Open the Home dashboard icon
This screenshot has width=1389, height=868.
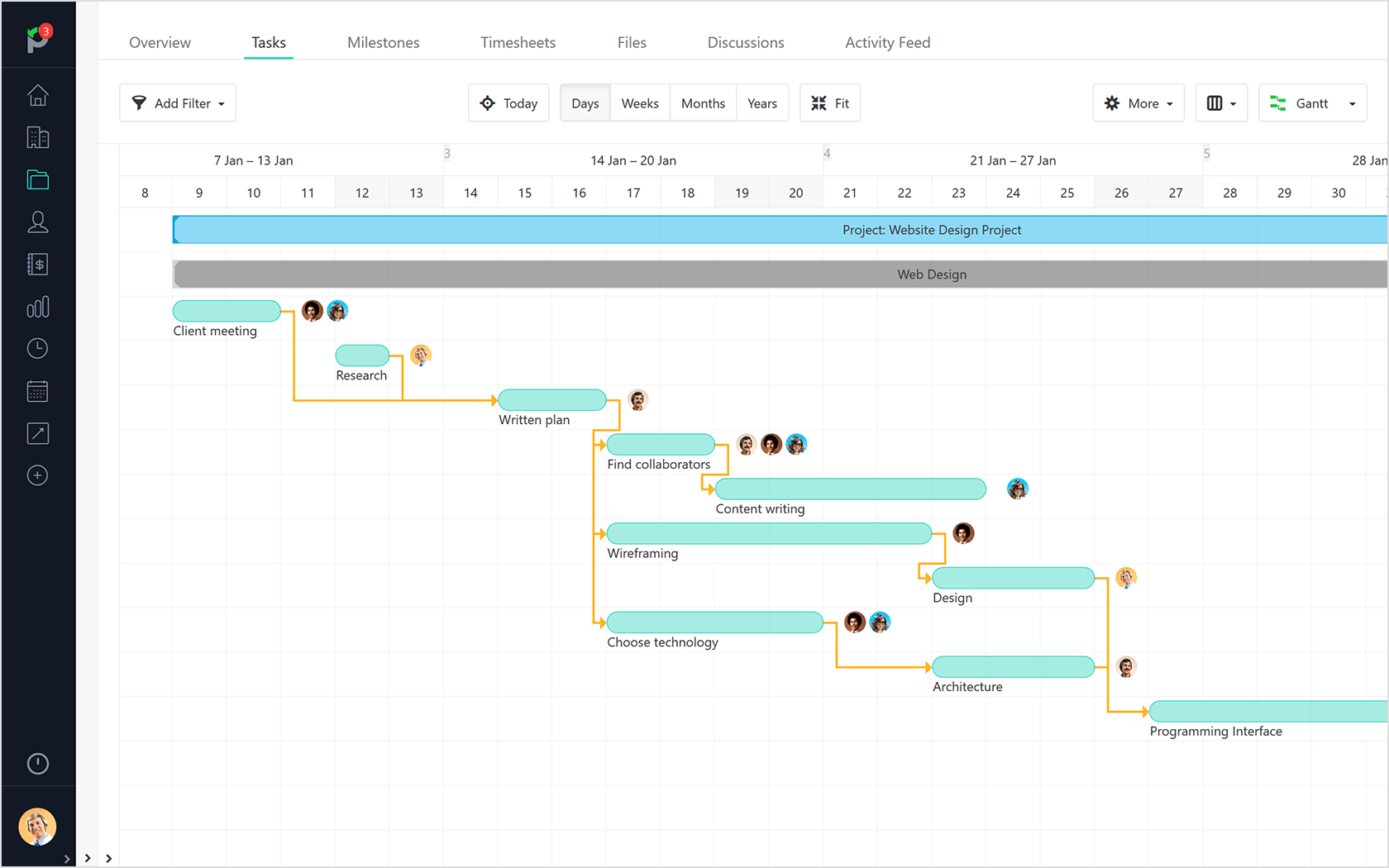[x=38, y=95]
